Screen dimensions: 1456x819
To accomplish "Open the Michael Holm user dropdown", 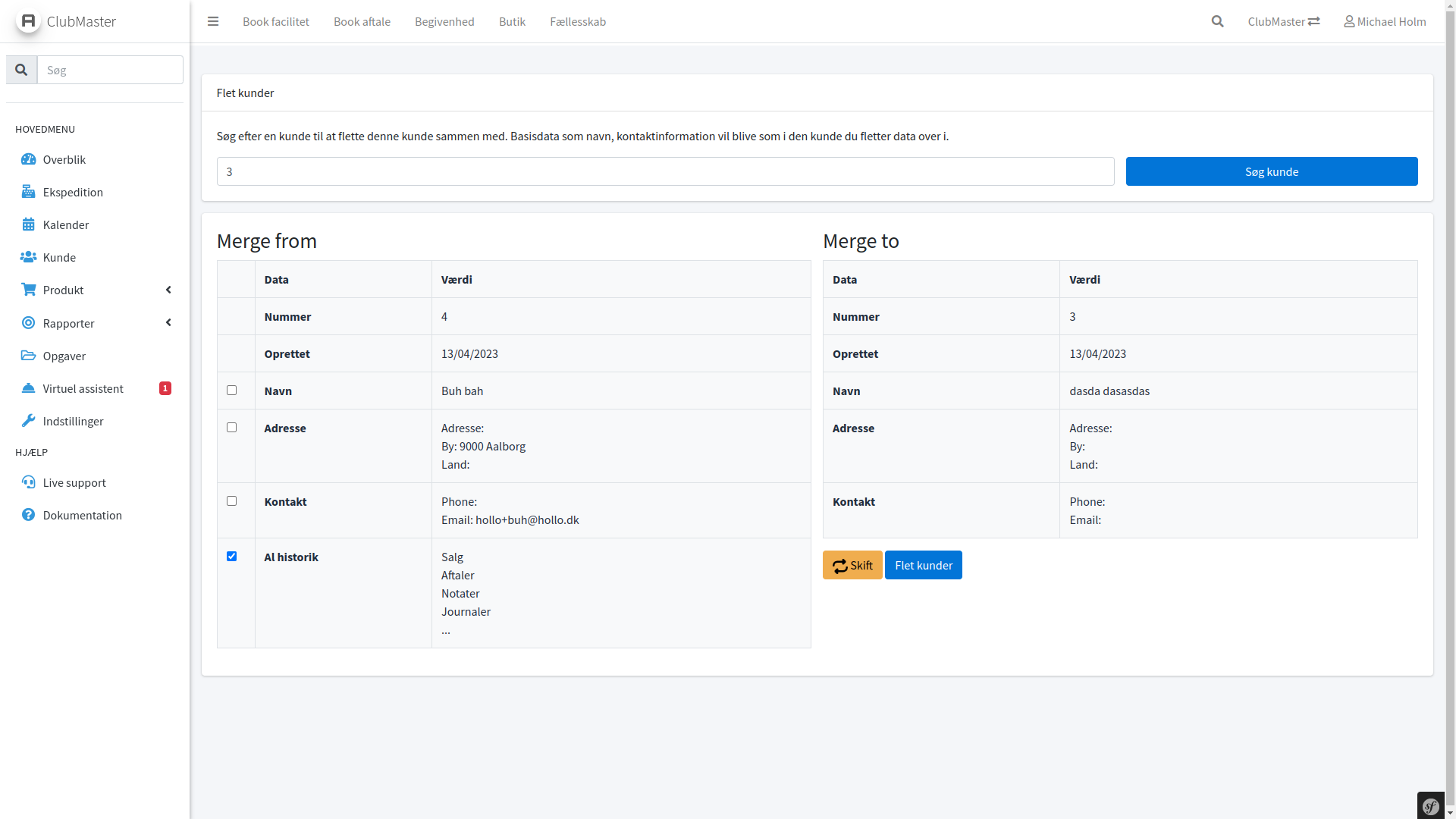I will pos(1385,21).
